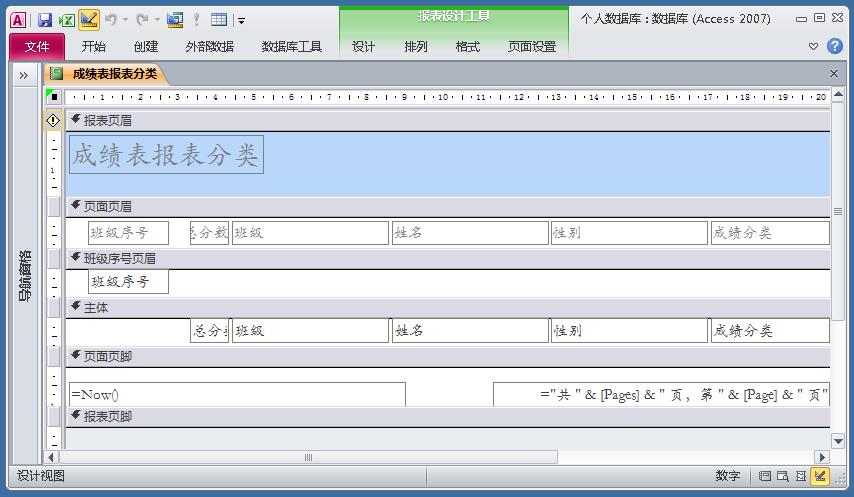Select the 班级序号 text box in group header
Viewport: 854px width, 497px height.
[129, 281]
